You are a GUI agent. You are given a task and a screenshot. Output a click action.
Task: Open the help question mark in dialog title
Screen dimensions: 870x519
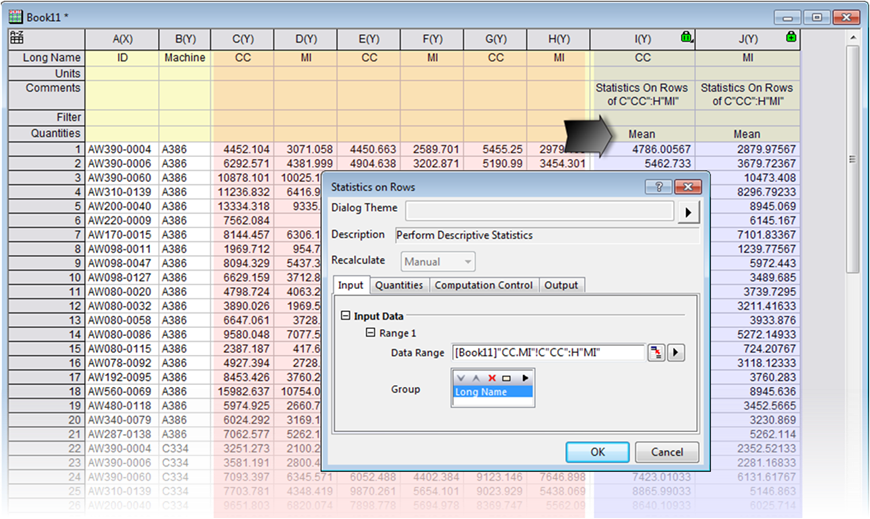(x=659, y=186)
